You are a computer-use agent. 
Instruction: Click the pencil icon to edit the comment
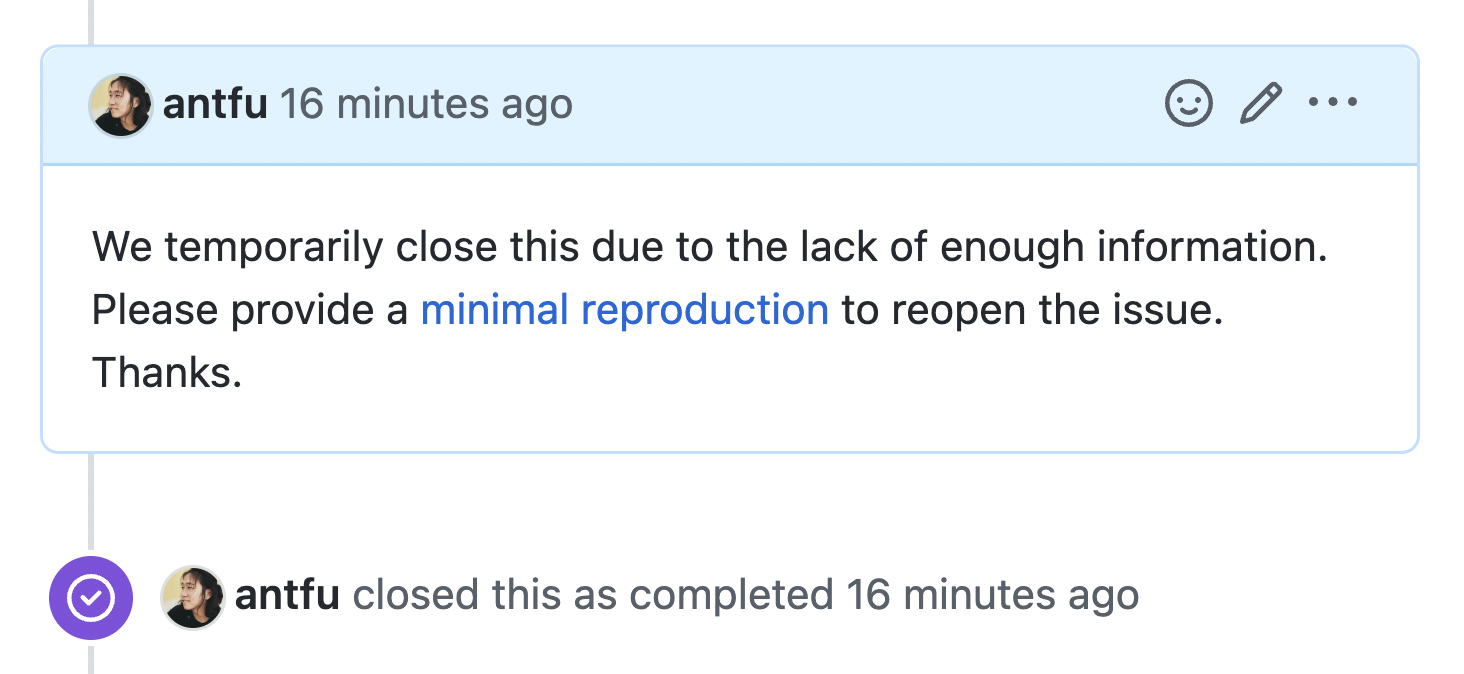pos(1260,104)
